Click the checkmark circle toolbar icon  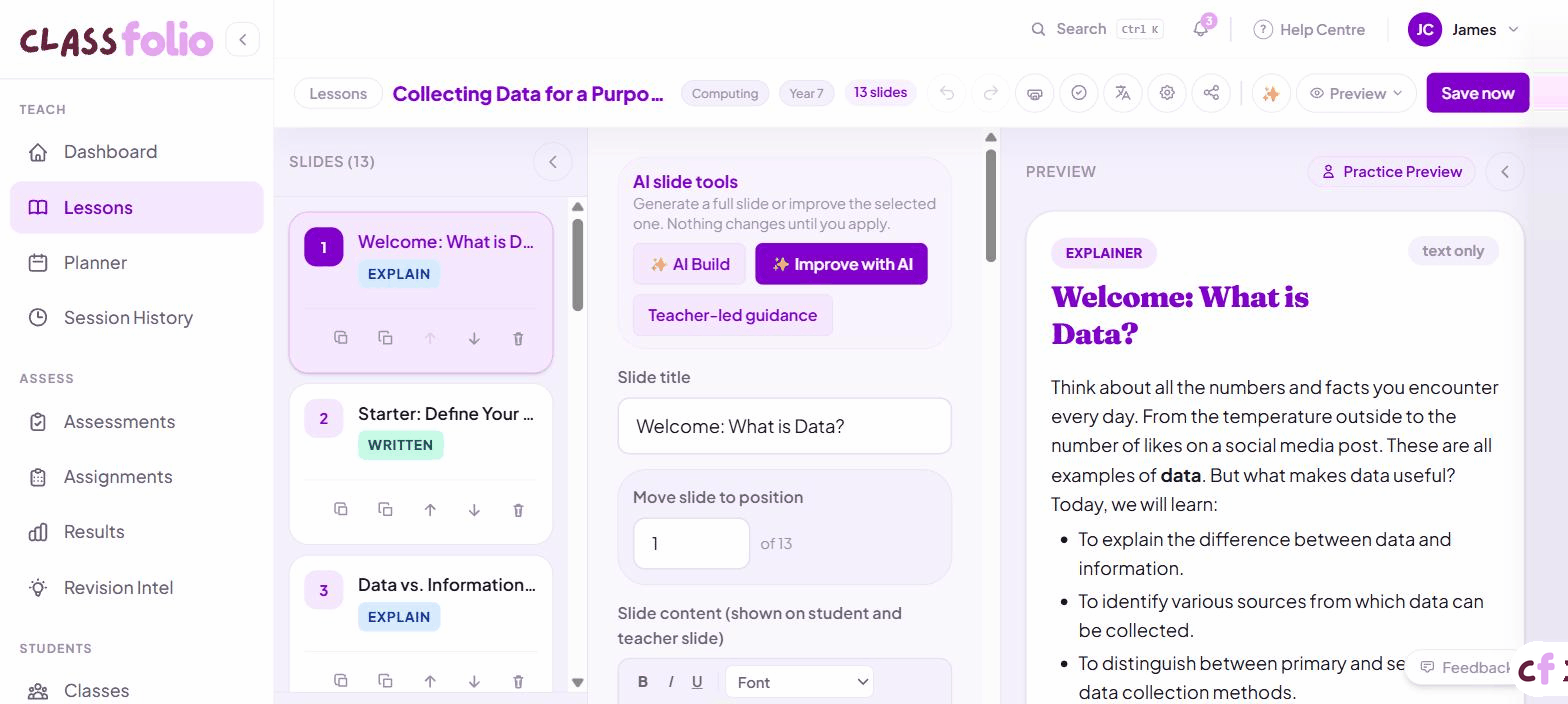click(x=1079, y=93)
